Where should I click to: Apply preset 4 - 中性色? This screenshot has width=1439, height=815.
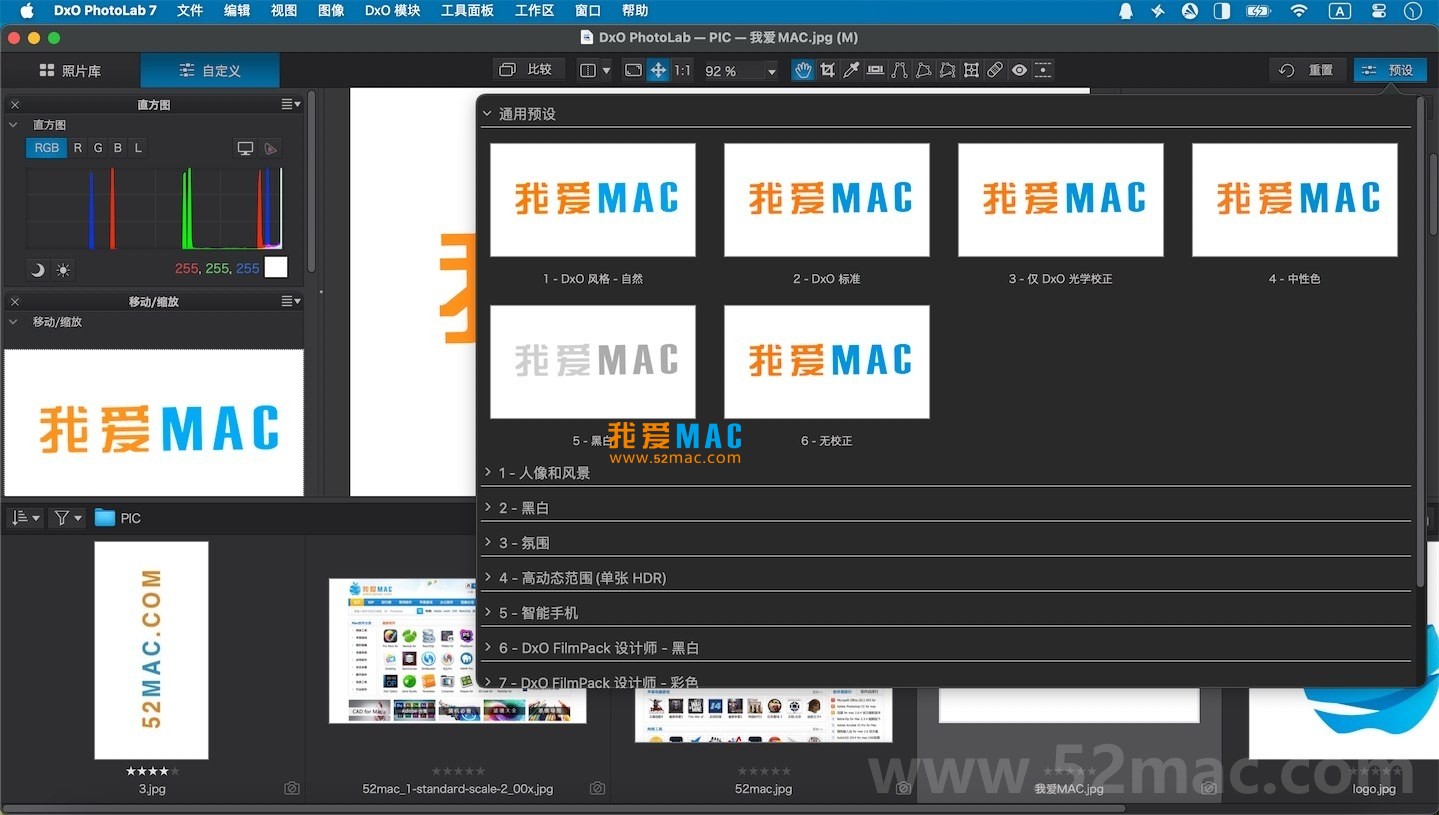coord(1295,200)
